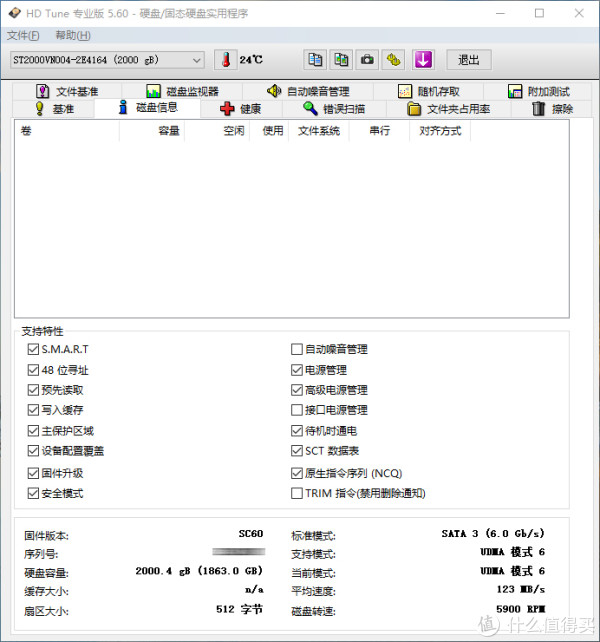Click the purple down-arrow save icon
Viewport: 600px width, 642px height.
click(422, 60)
